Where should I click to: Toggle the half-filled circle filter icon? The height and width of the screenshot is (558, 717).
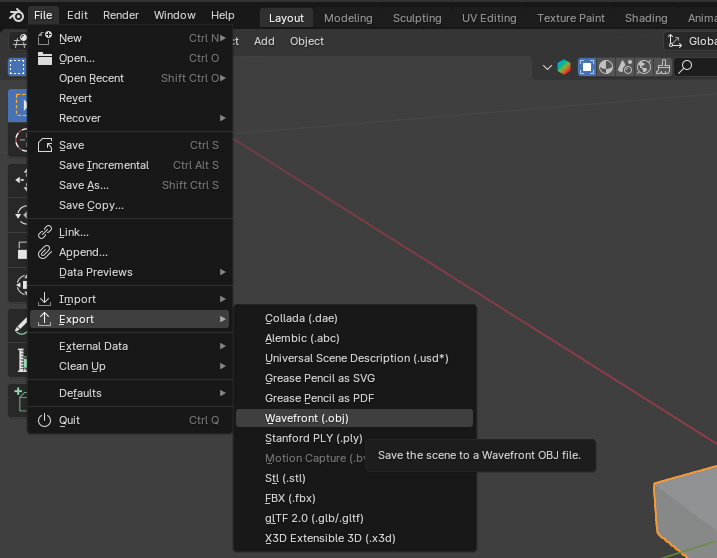[607, 67]
